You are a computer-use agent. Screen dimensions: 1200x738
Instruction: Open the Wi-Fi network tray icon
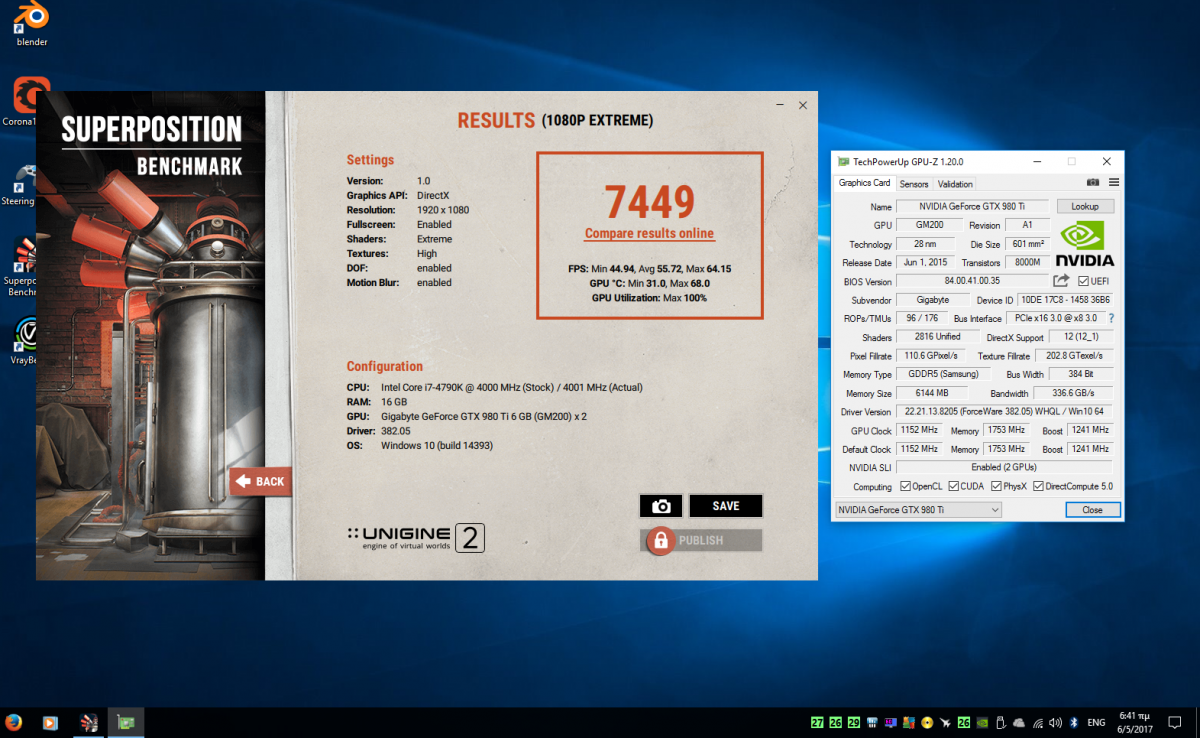pyautogui.click(x=1038, y=723)
